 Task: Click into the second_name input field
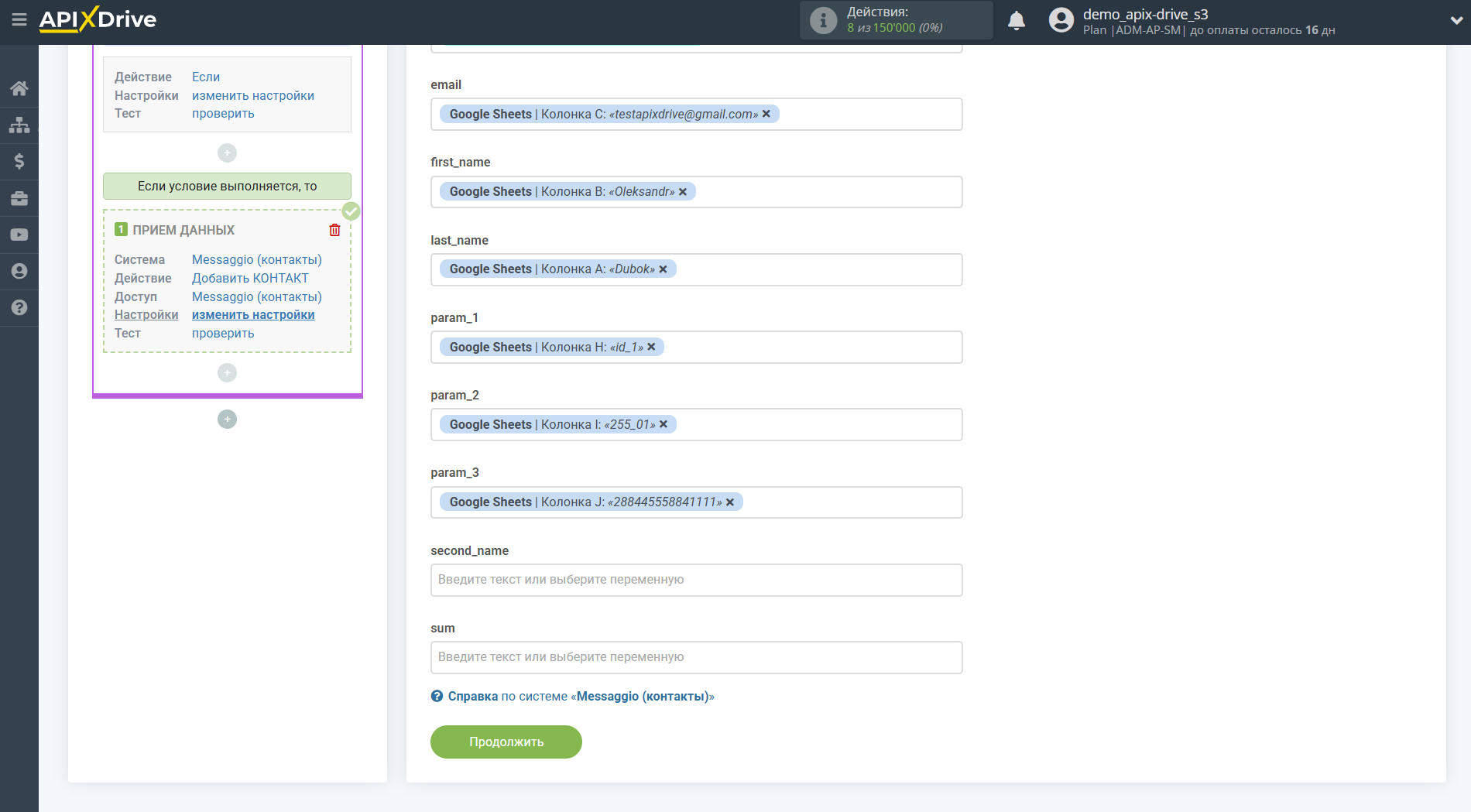(696, 580)
